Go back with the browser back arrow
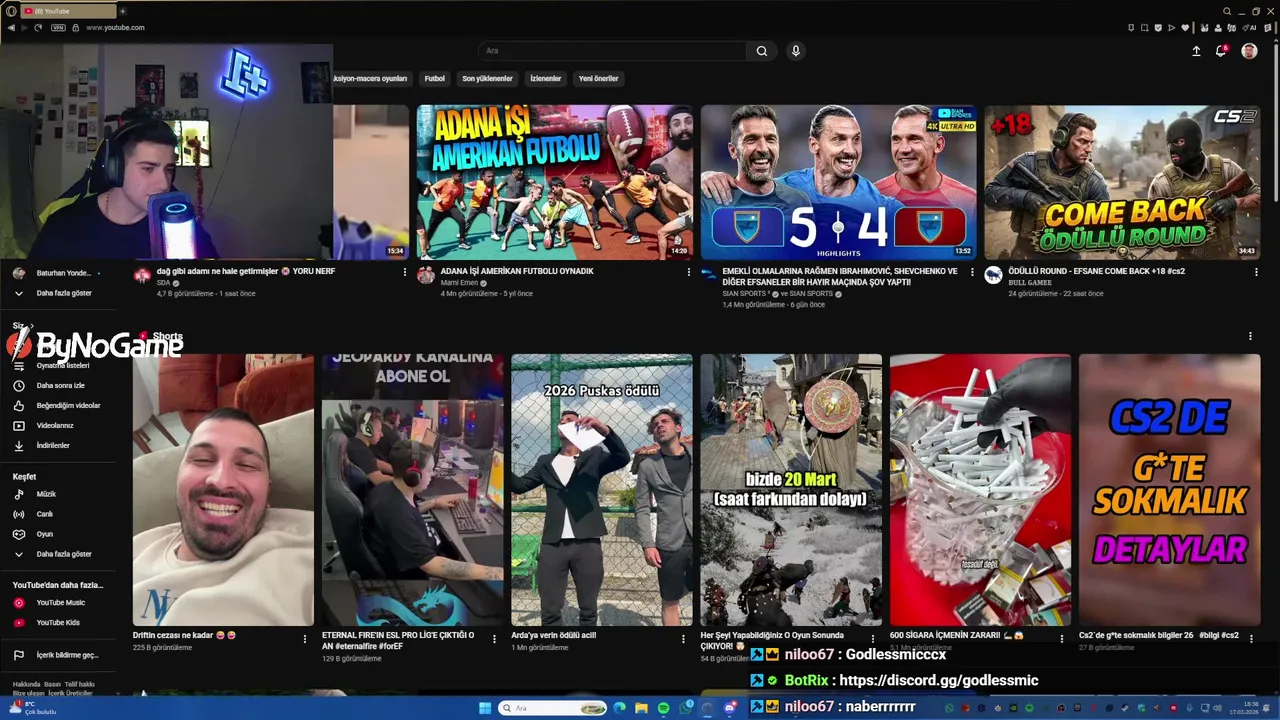Image resolution: width=1280 pixels, height=720 pixels. pos(12,28)
